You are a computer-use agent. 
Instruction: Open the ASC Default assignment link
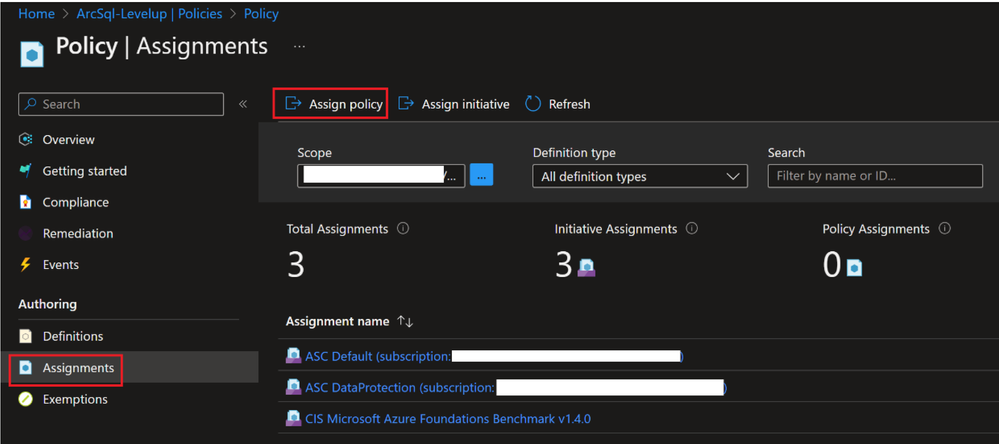click(x=494, y=356)
